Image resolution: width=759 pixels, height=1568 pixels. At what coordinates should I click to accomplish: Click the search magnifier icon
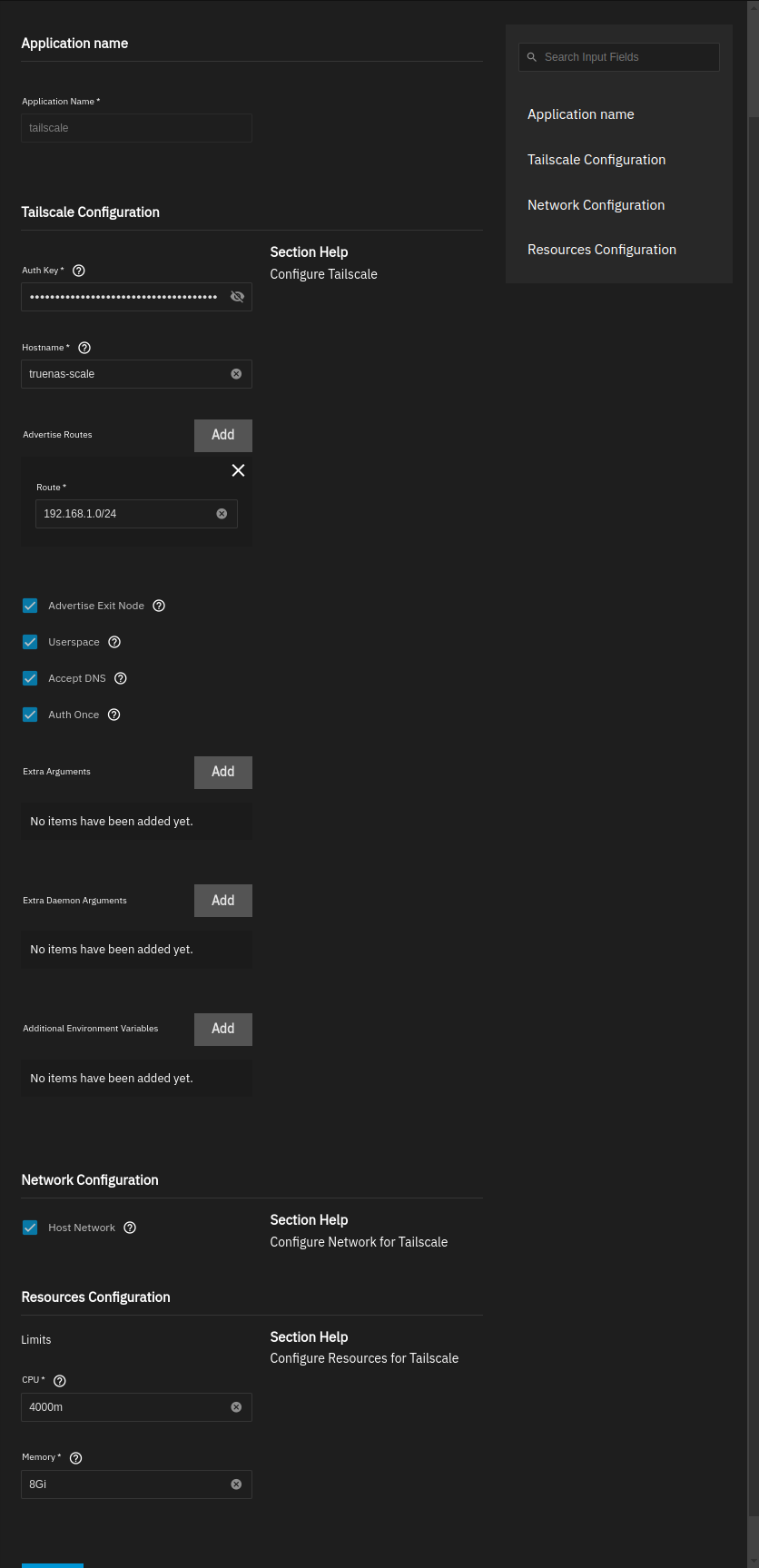532,57
